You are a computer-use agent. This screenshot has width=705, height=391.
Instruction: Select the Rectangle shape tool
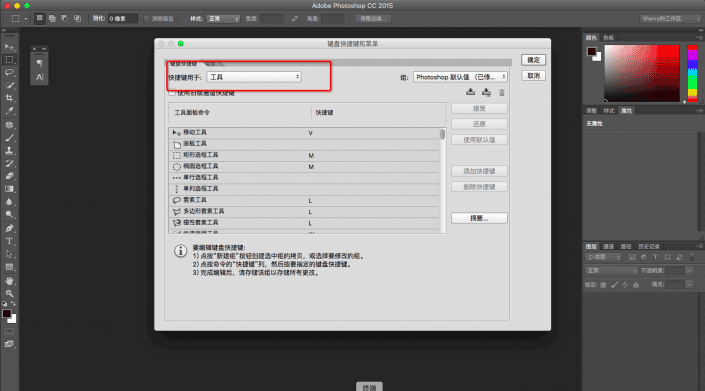9,267
